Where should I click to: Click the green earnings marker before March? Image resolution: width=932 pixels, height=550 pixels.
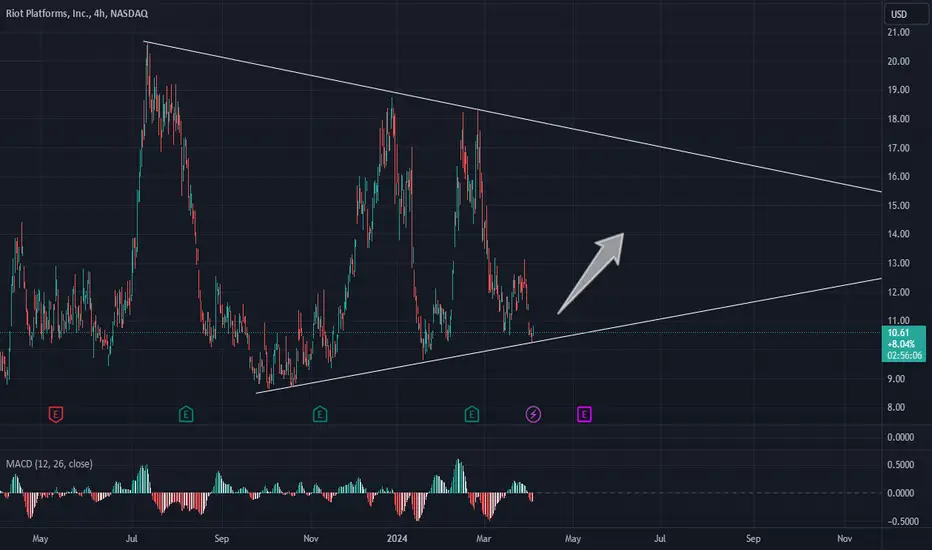click(471, 414)
